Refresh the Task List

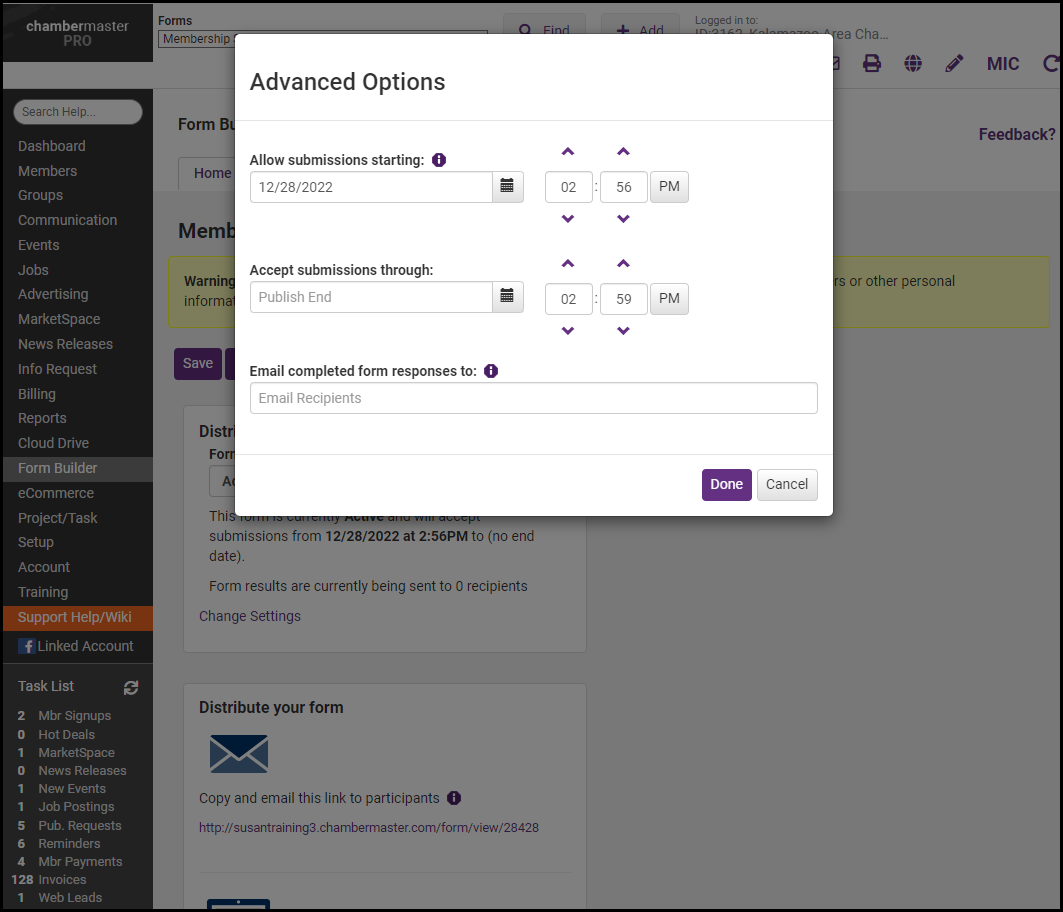click(x=131, y=687)
